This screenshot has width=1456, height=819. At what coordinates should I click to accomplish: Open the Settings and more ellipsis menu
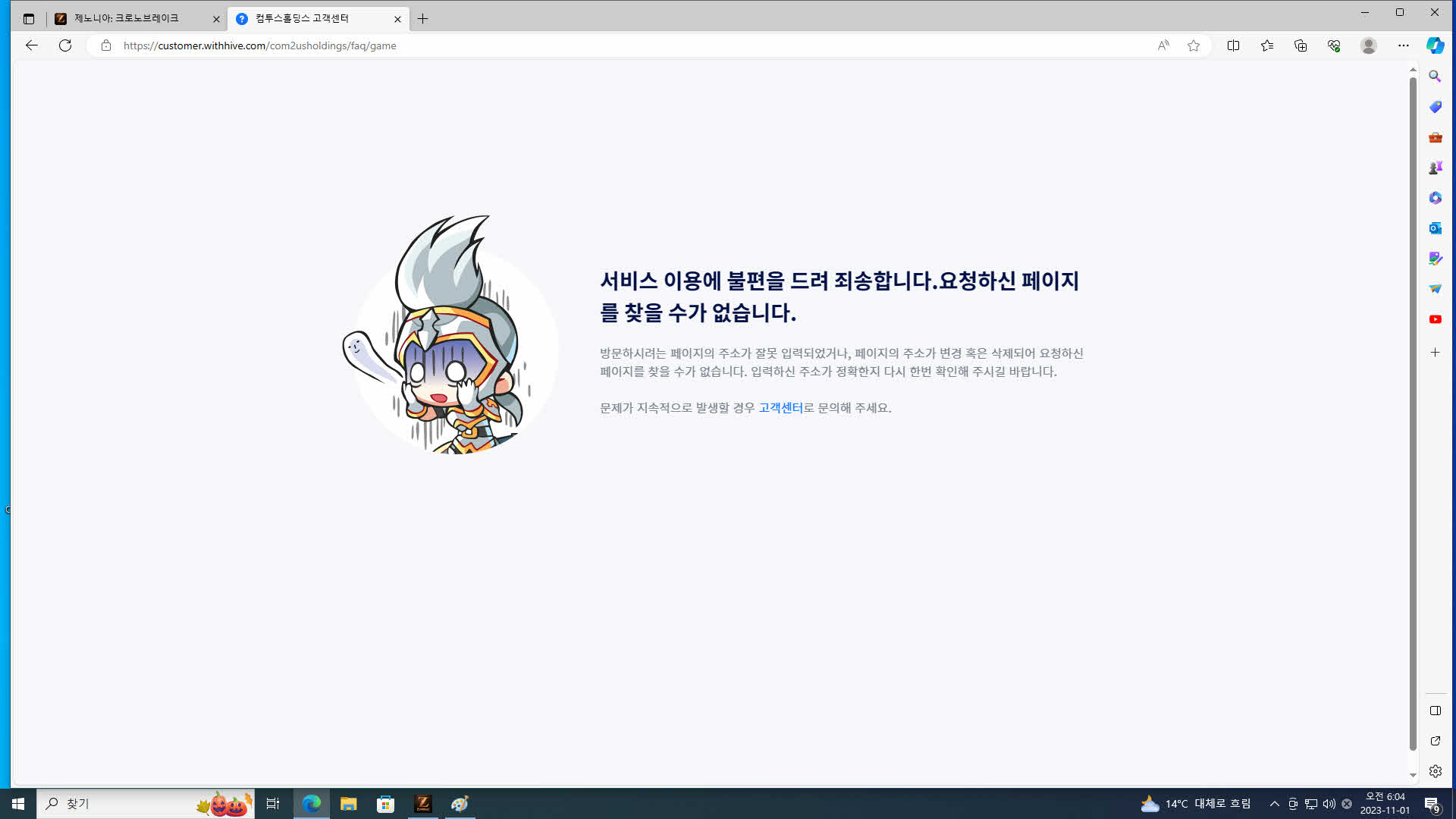tap(1403, 45)
